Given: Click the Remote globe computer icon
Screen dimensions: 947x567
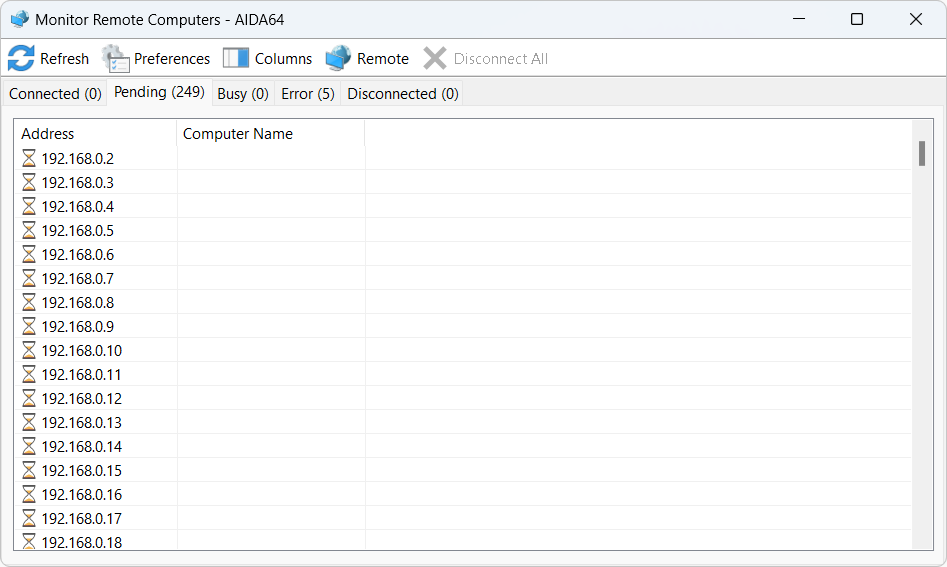Looking at the screenshot, I should pos(339,58).
